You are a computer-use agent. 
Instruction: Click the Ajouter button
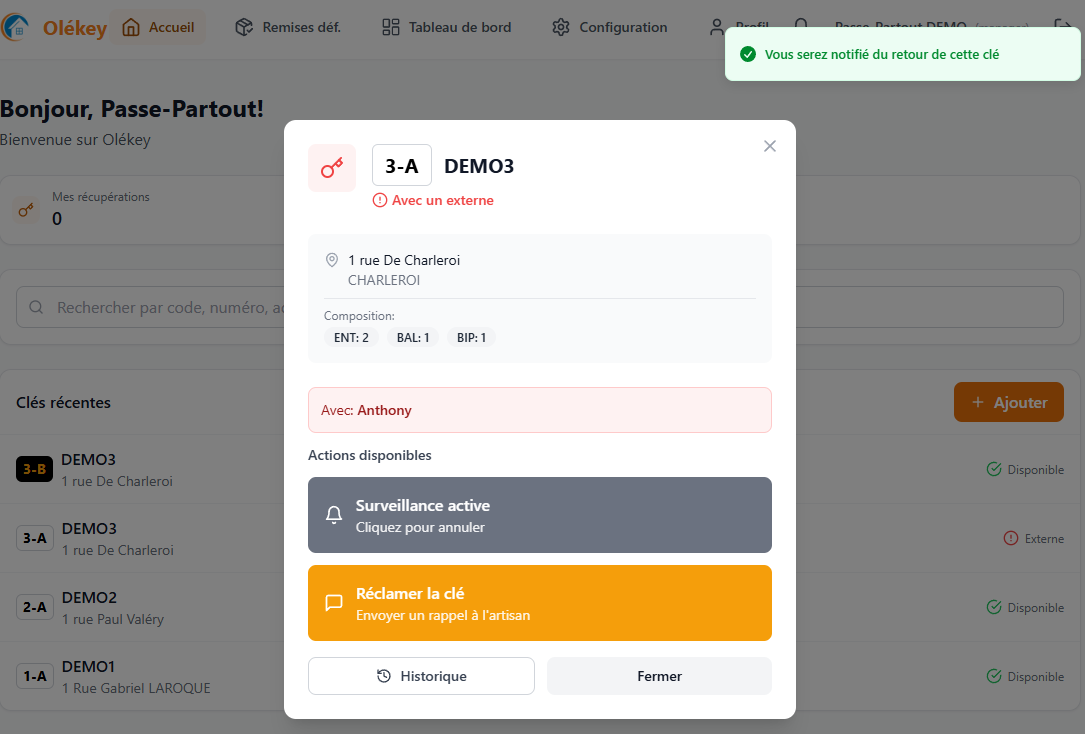pos(1009,402)
